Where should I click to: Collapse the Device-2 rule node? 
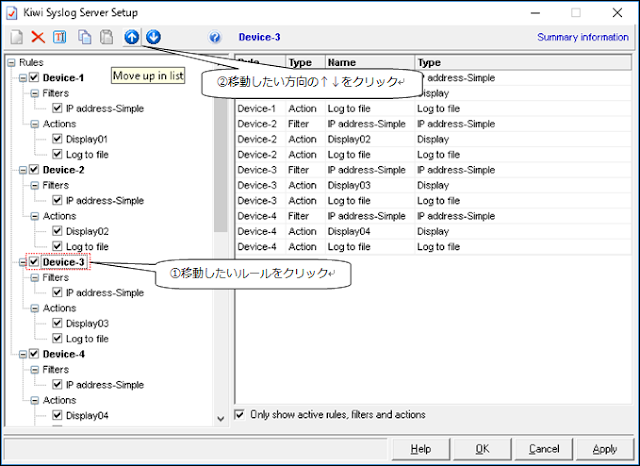coord(23,170)
